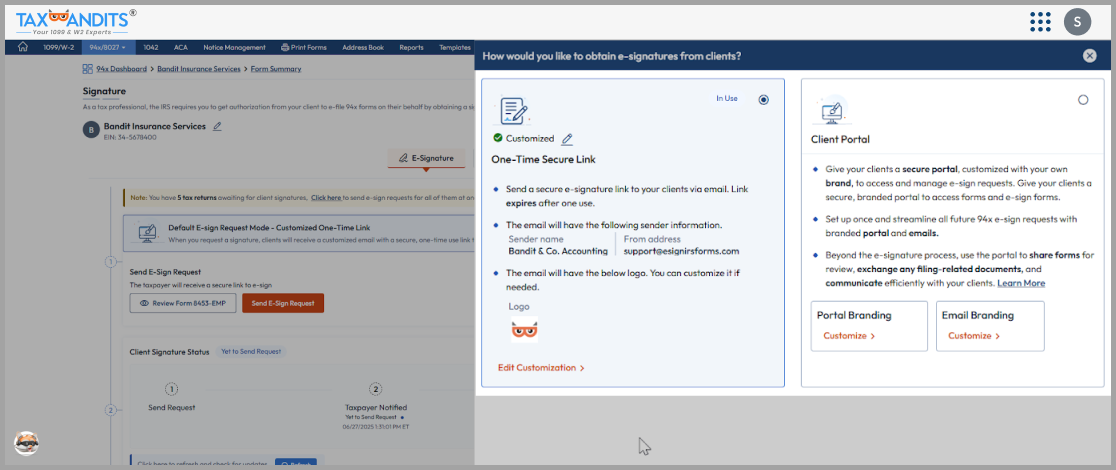This screenshot has width=1116, height=470.
Task: Click Edit Customization link
Action: [x=541, y=367]
